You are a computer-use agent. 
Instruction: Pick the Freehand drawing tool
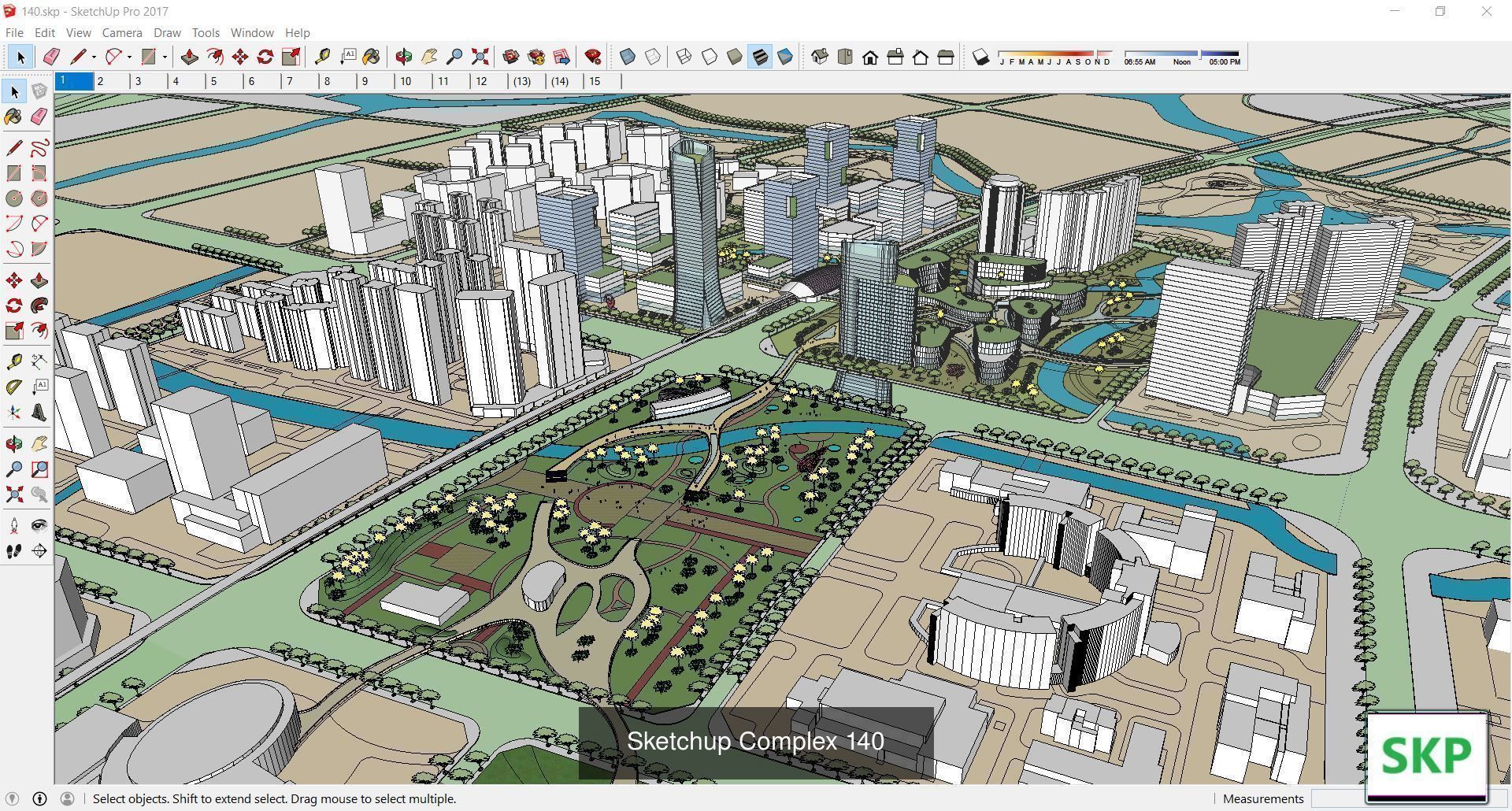(x=39, y=148)
